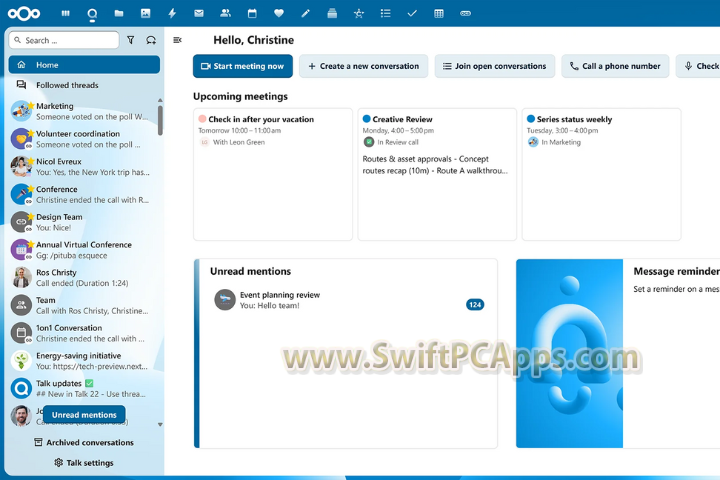The width and height of the screenshot is (720, 480).
Task: Open the Marketing conversation
Action: click(x=83, y=111)
